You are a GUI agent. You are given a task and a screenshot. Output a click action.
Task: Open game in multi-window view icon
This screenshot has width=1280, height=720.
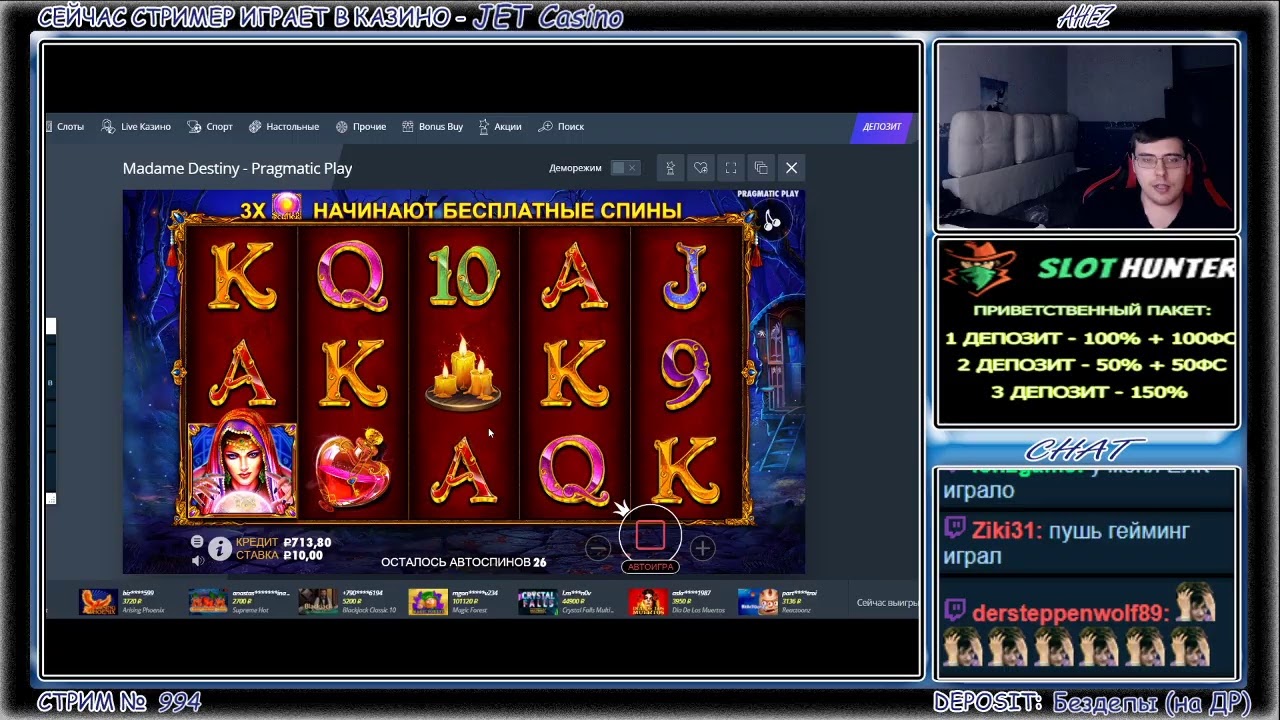[x=761, y=168]
